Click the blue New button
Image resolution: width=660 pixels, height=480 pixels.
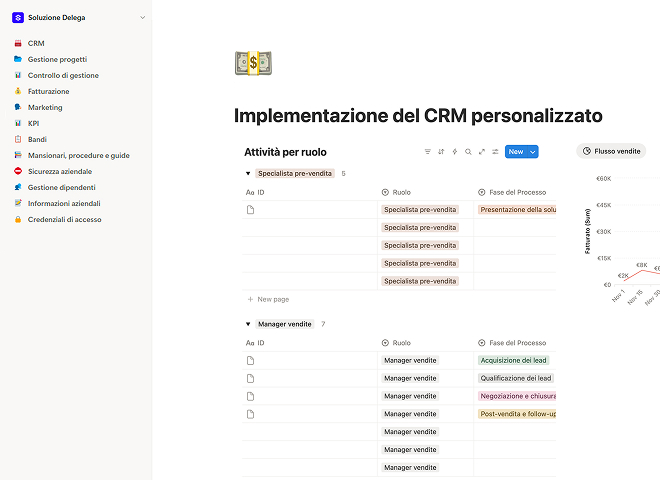tap(516, 152)
